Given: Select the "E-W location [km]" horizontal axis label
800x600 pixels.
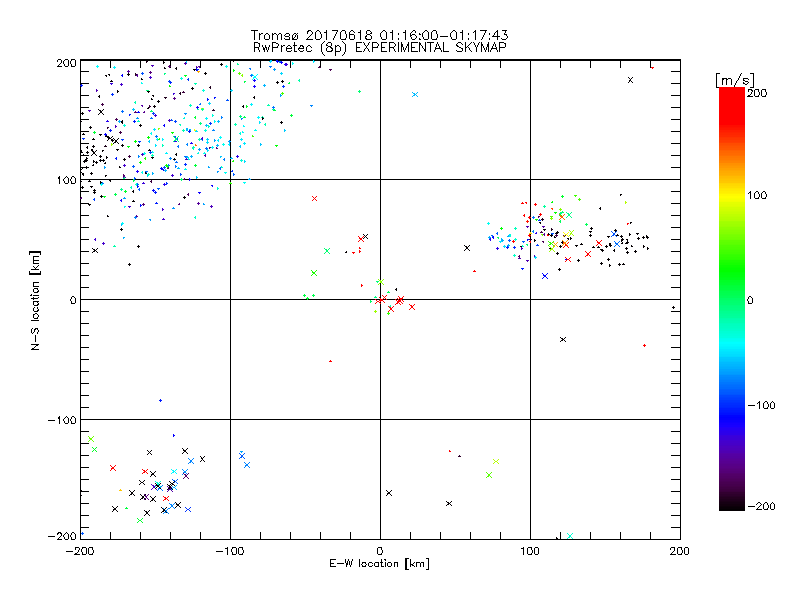Looking at the screenshot, I should 379,564.
